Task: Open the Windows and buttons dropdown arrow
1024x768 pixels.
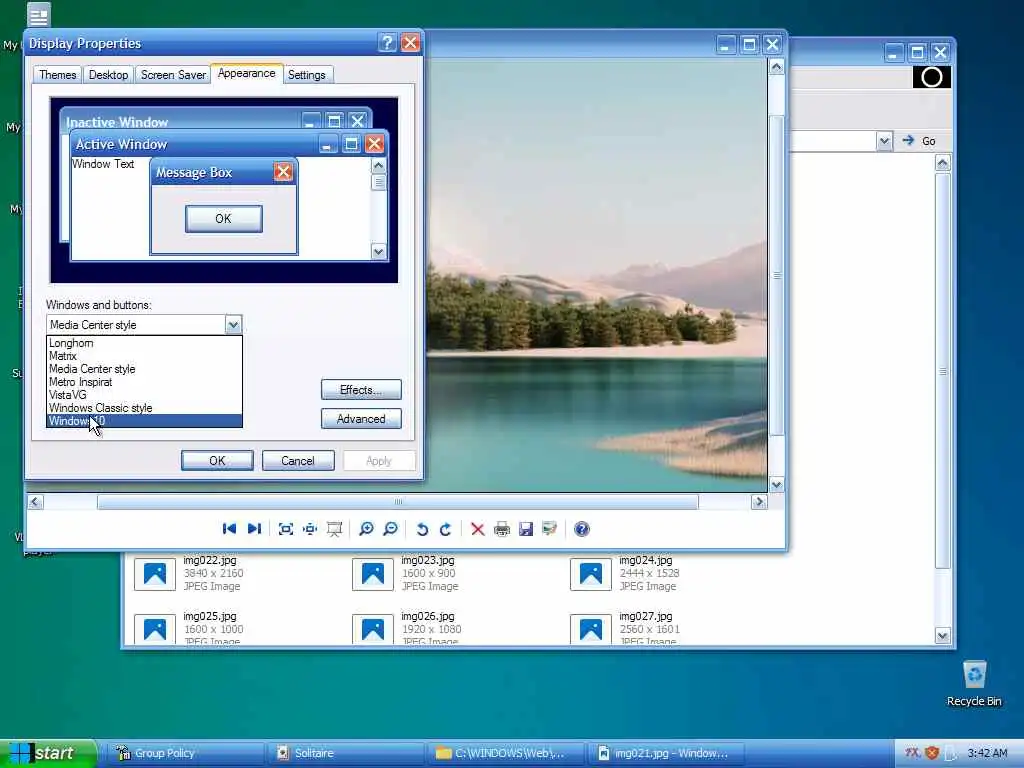Action: [233, 325]
